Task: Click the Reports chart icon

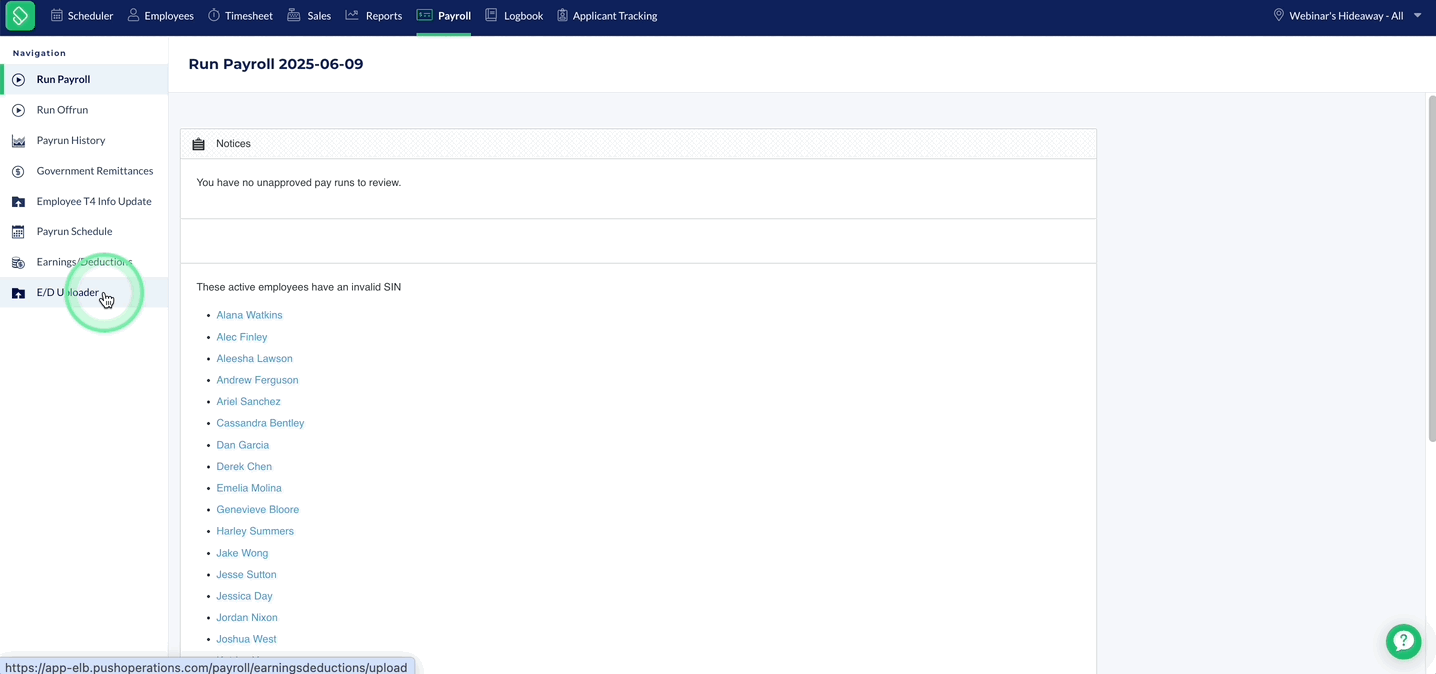Action: coord(352,16)
